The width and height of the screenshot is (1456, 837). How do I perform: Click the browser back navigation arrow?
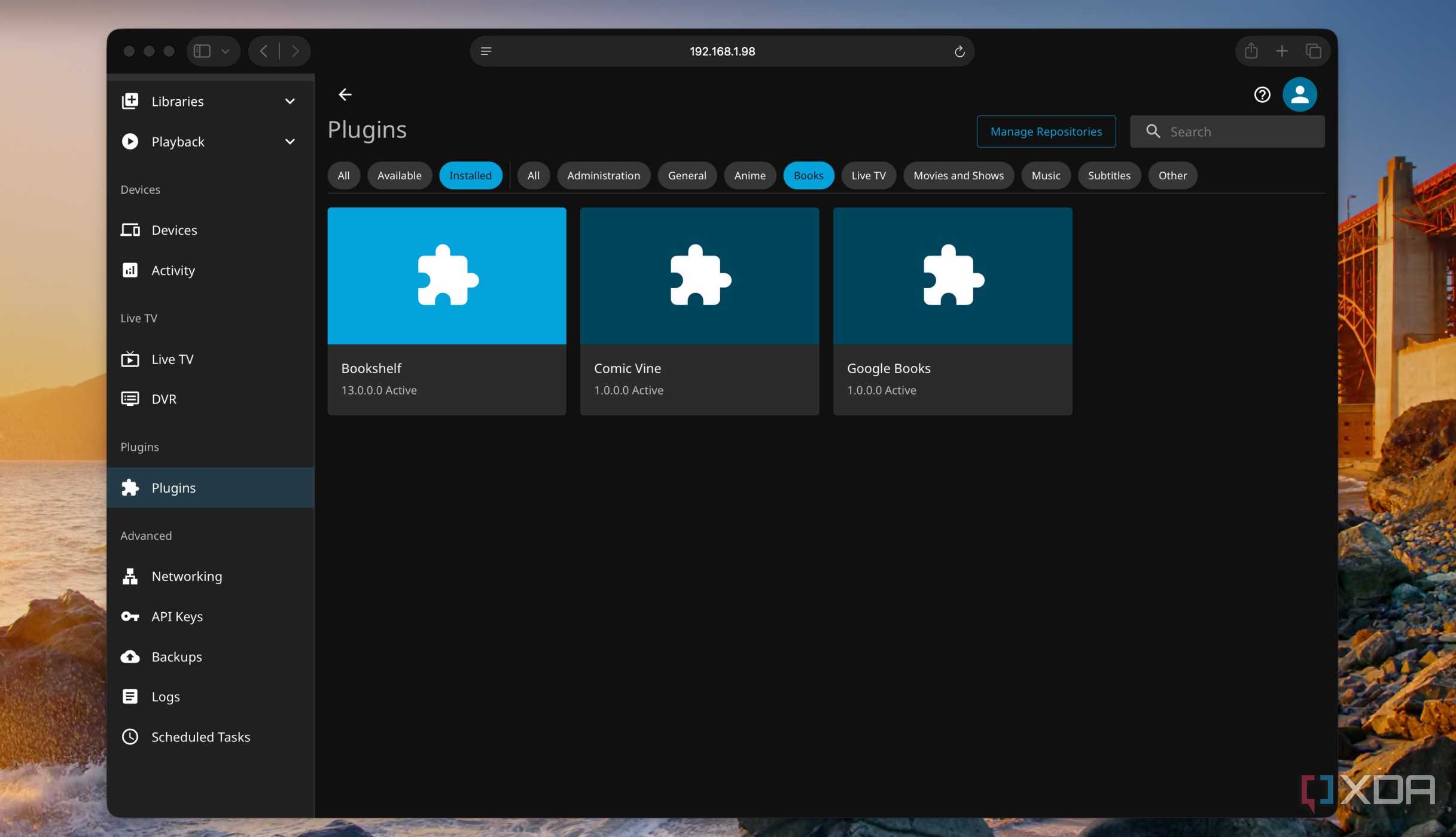[x=264, y=51]
